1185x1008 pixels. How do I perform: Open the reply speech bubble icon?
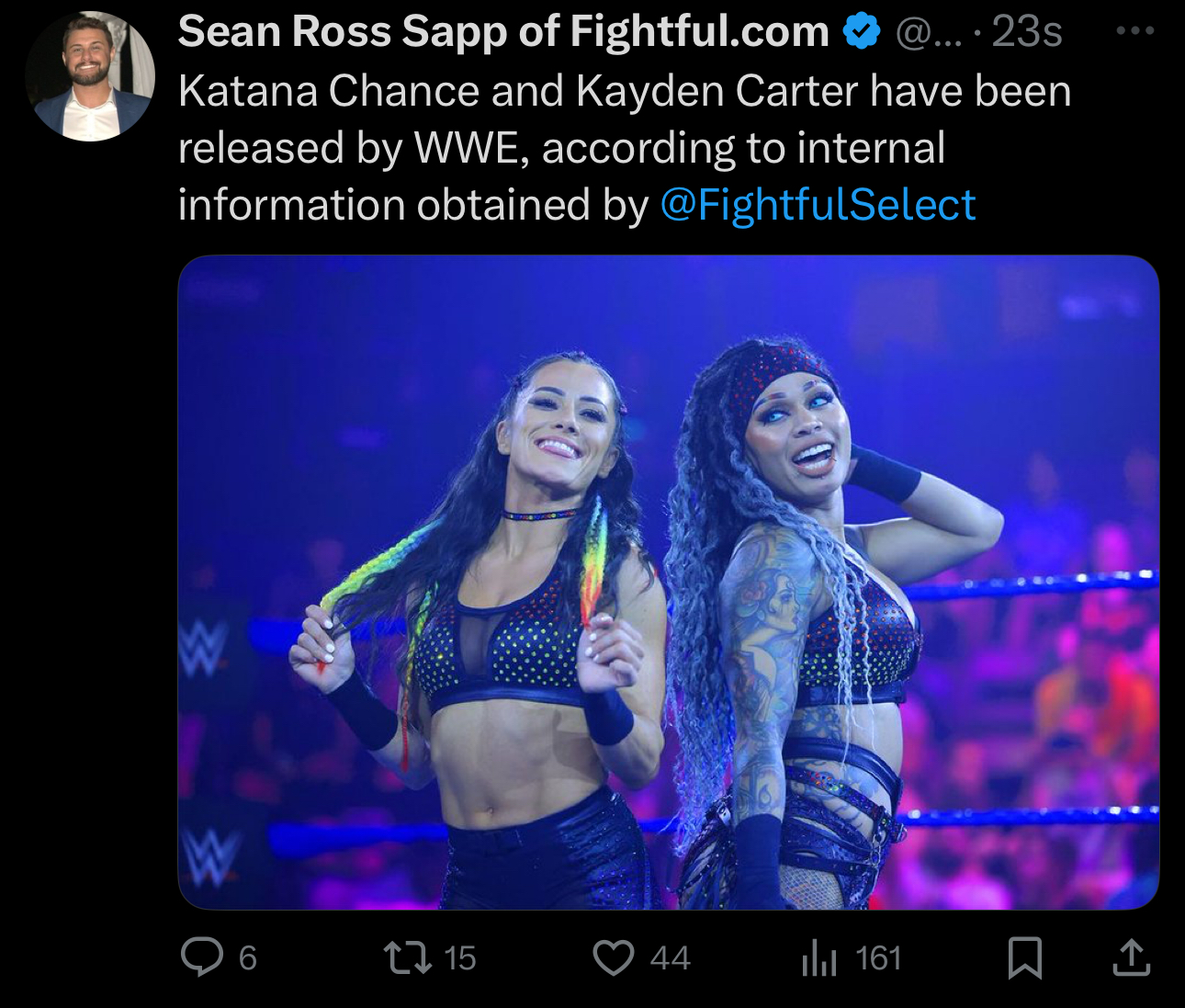pos(202,957)
